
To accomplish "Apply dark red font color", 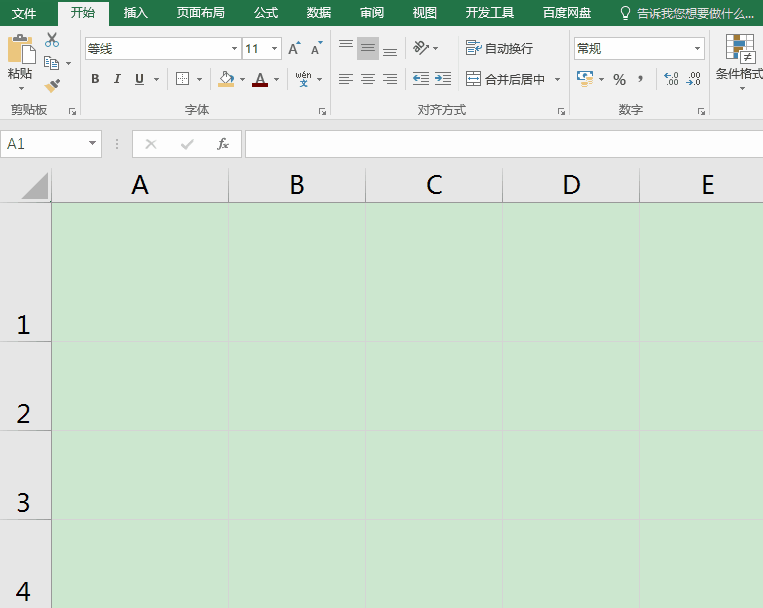I will click(260, 78).
